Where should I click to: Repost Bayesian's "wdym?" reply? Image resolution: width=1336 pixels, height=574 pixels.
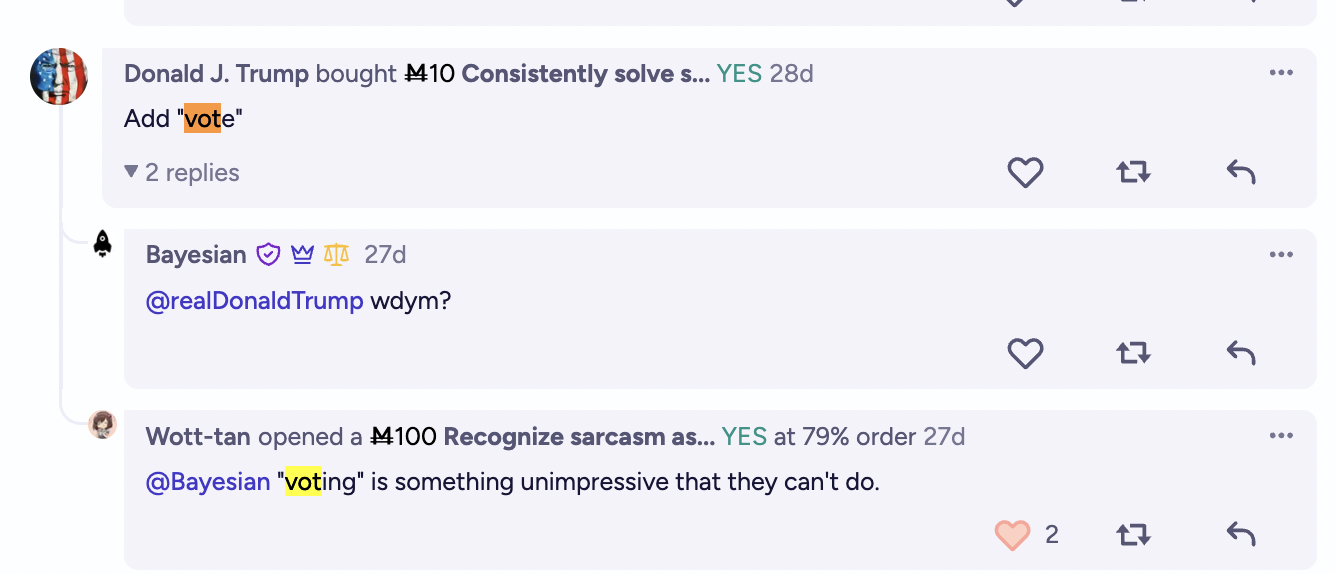tap(1133, 353)
